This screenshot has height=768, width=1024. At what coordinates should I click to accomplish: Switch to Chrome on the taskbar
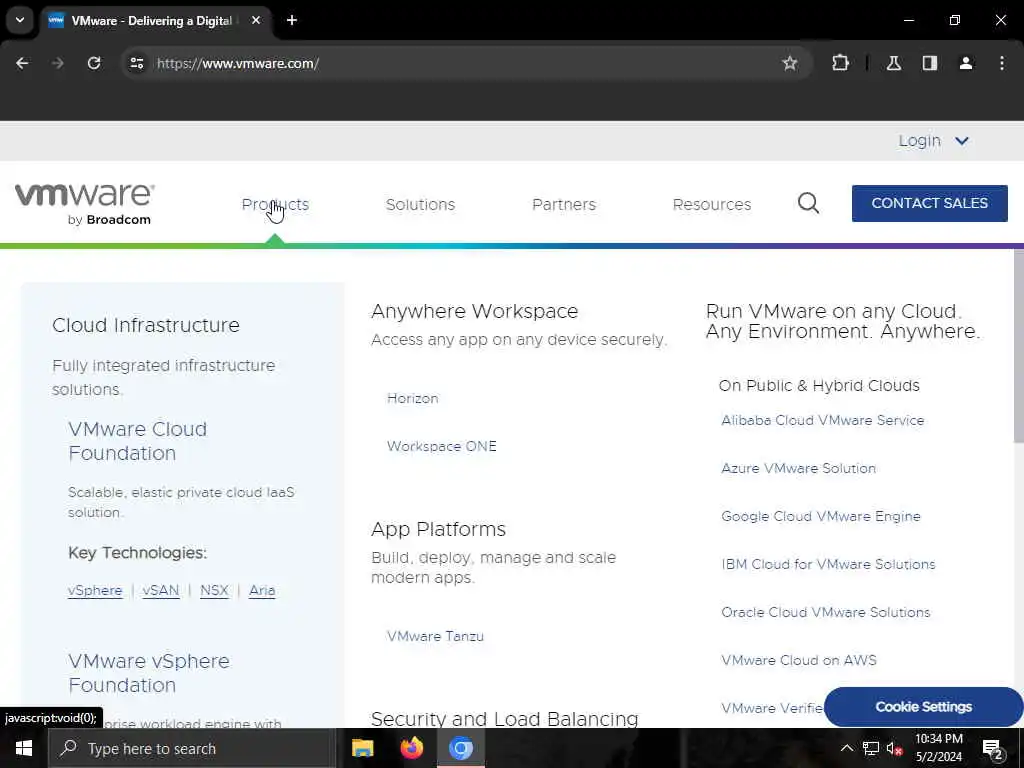click(460, 748)
